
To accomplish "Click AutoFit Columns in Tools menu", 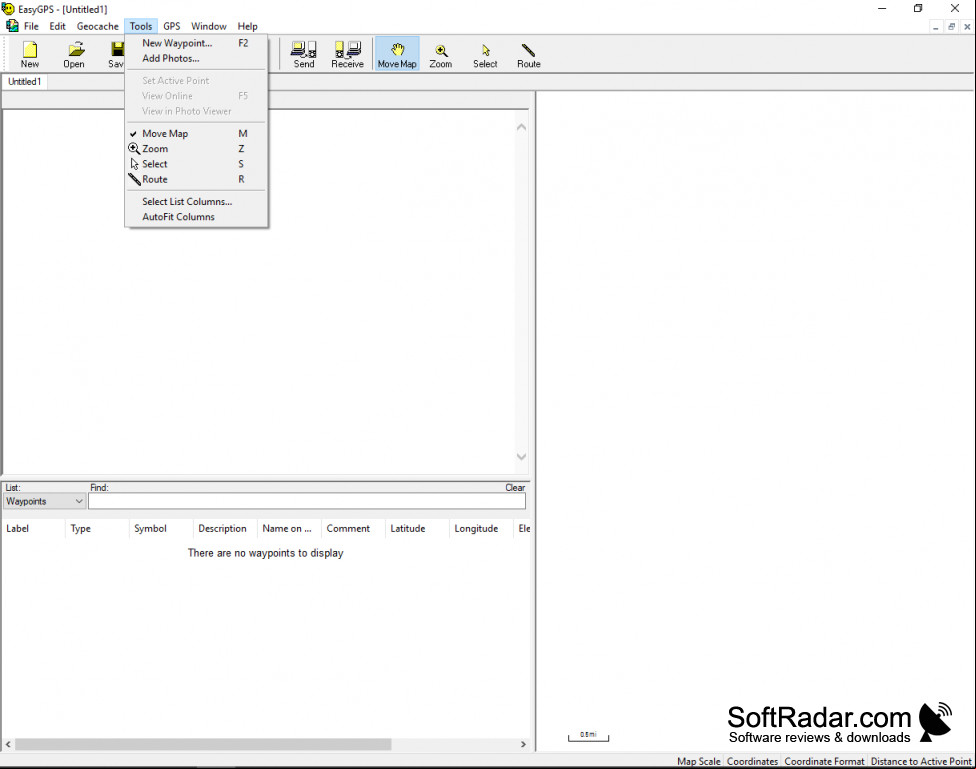I will tap(196, 217).
